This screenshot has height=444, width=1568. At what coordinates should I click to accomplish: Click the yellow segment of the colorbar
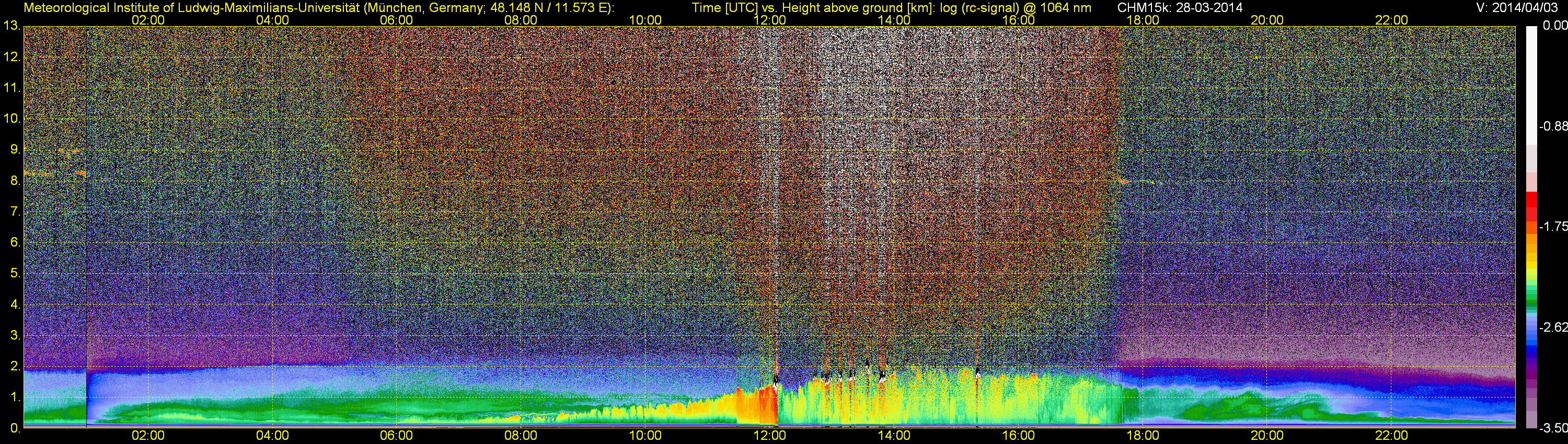1531,265
